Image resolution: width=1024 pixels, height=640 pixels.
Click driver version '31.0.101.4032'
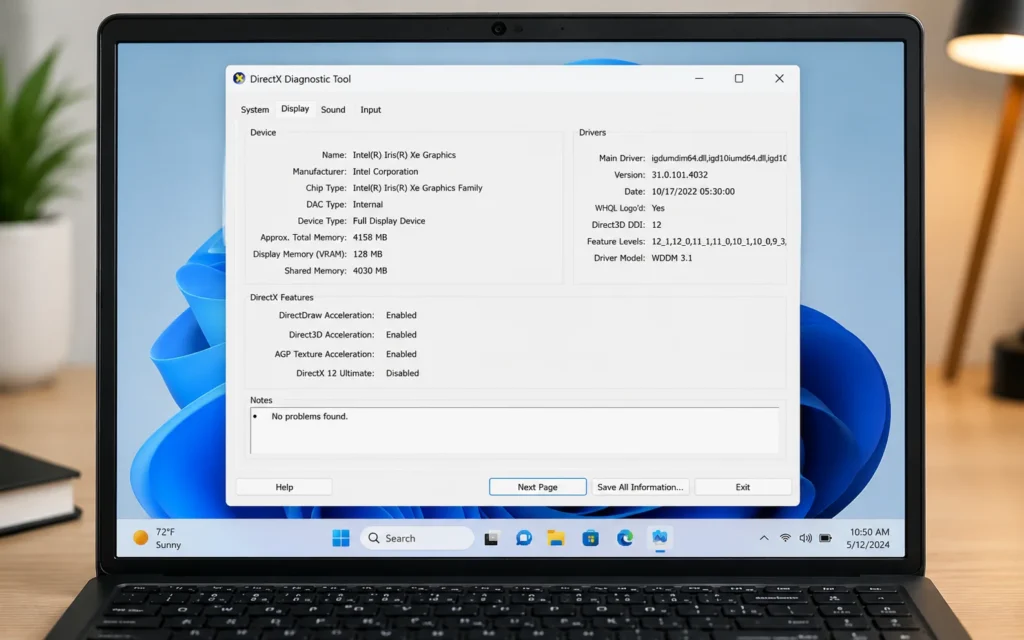[x=679, y=175]
